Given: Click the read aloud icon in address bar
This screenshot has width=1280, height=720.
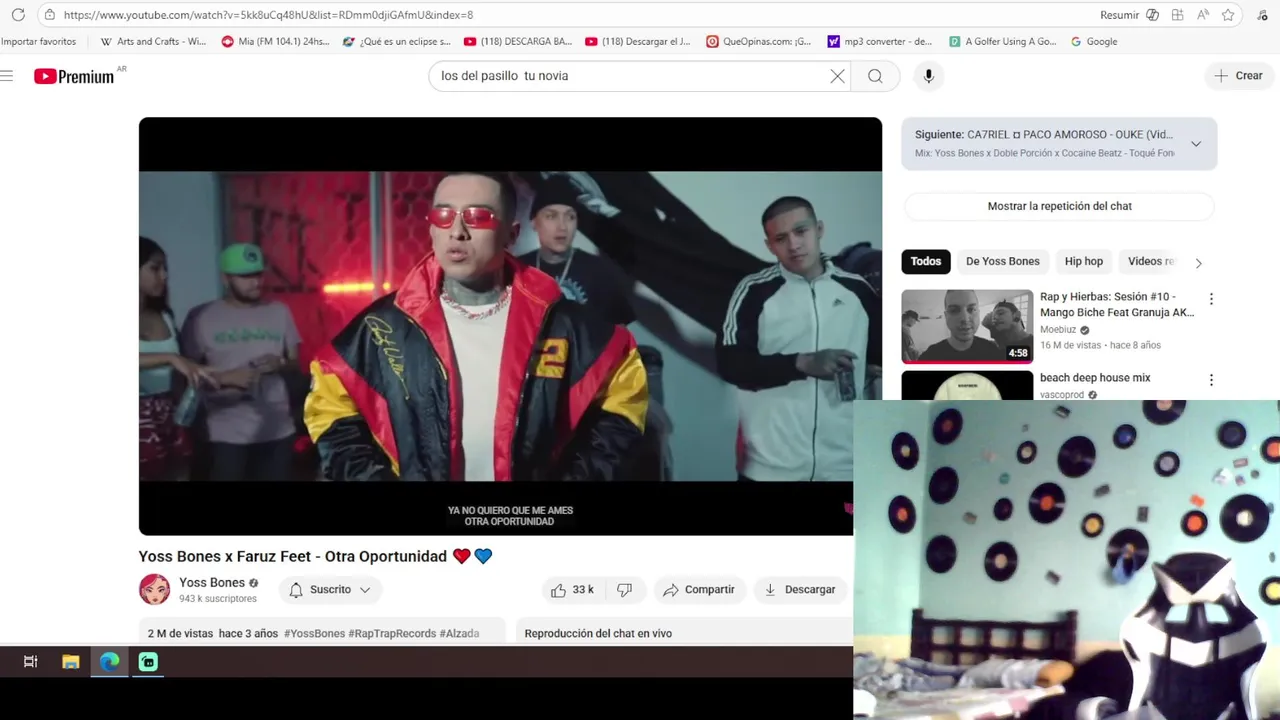Looking at the screenshot, I should (1203, 15).
